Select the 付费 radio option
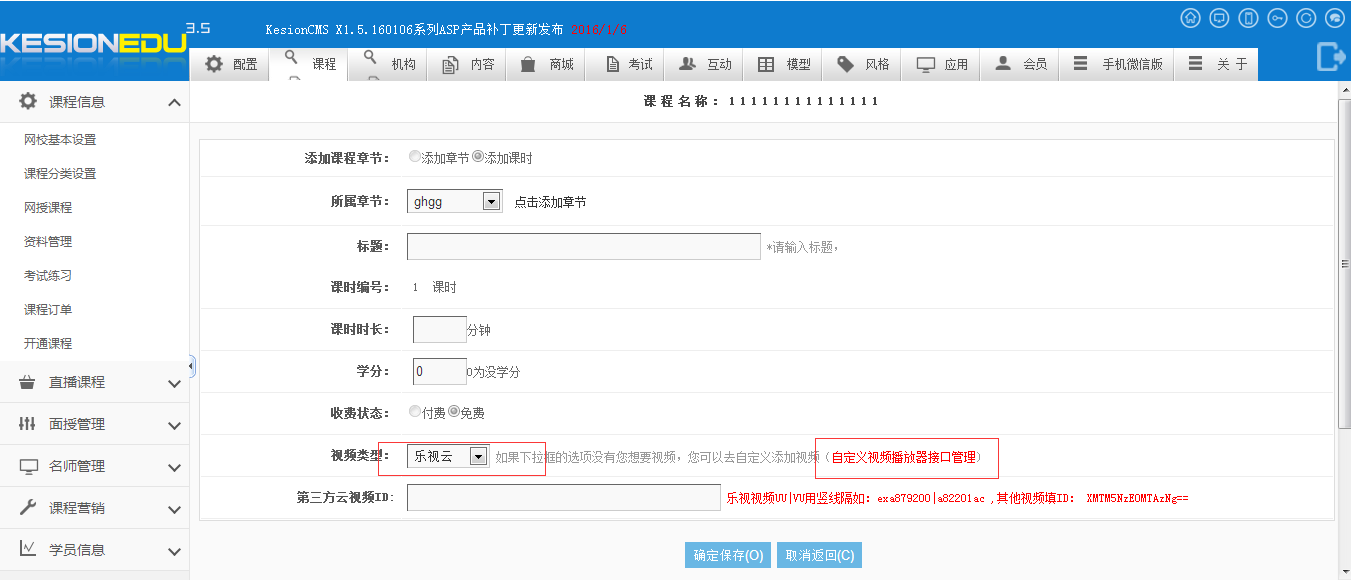Viewport: 1351px width, 580px height. coord(415,411)
